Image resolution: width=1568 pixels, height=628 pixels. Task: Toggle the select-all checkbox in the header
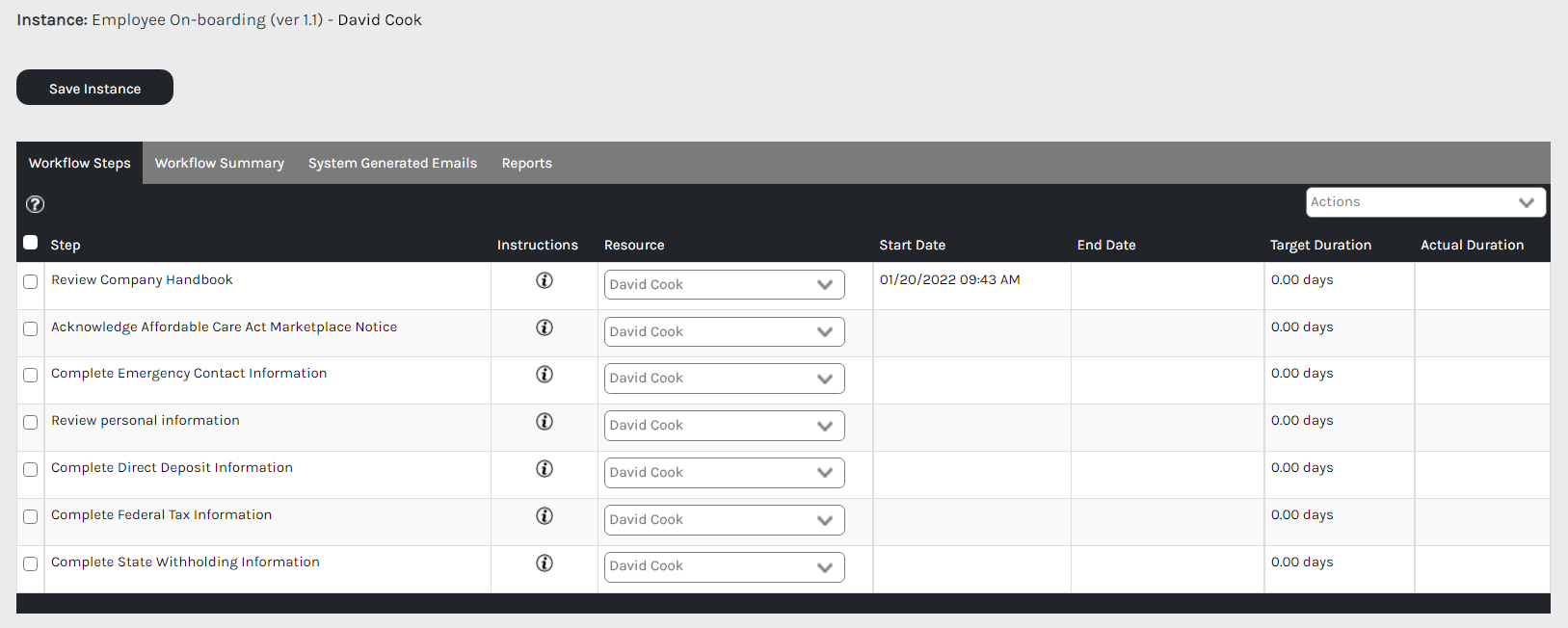tap(31, 243)
